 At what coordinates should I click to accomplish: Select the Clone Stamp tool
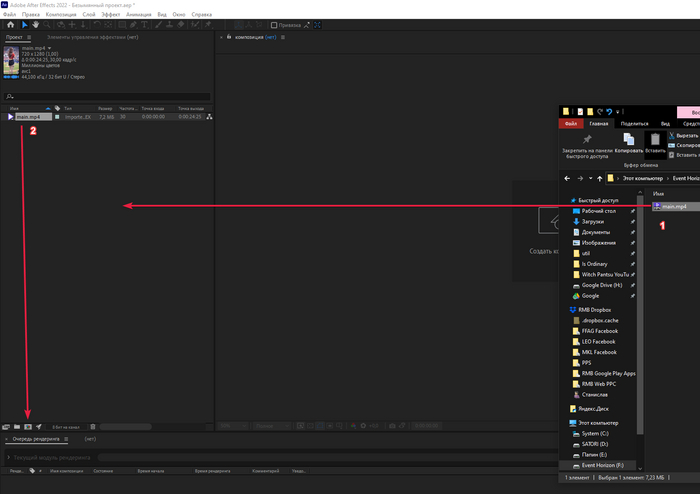click(x=170, y=25)
